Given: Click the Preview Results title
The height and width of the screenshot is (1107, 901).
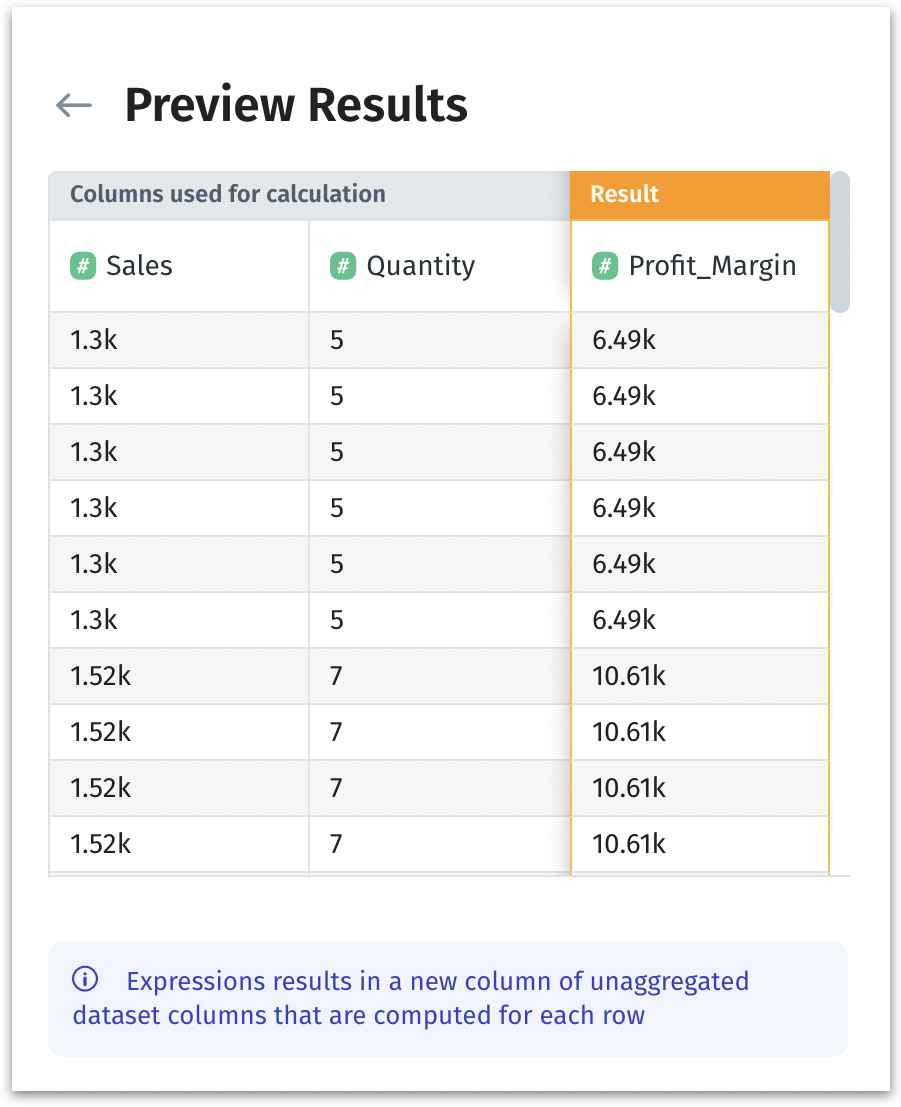Looking at the screenshot, I should click(296, 105).
